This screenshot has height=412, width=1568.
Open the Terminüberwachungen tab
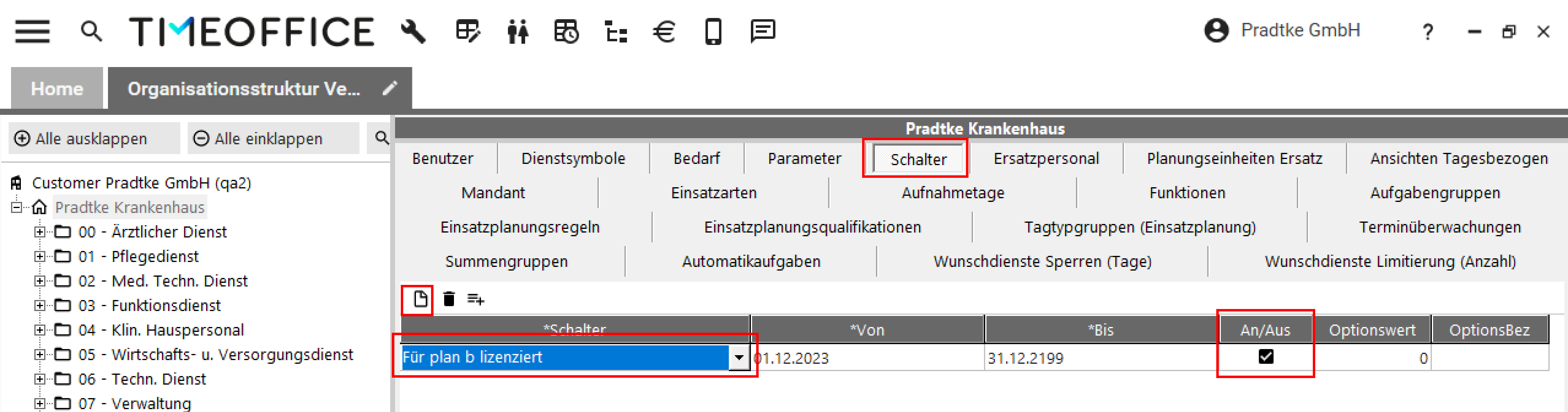pyautogui.click(x=1440, y=227)
